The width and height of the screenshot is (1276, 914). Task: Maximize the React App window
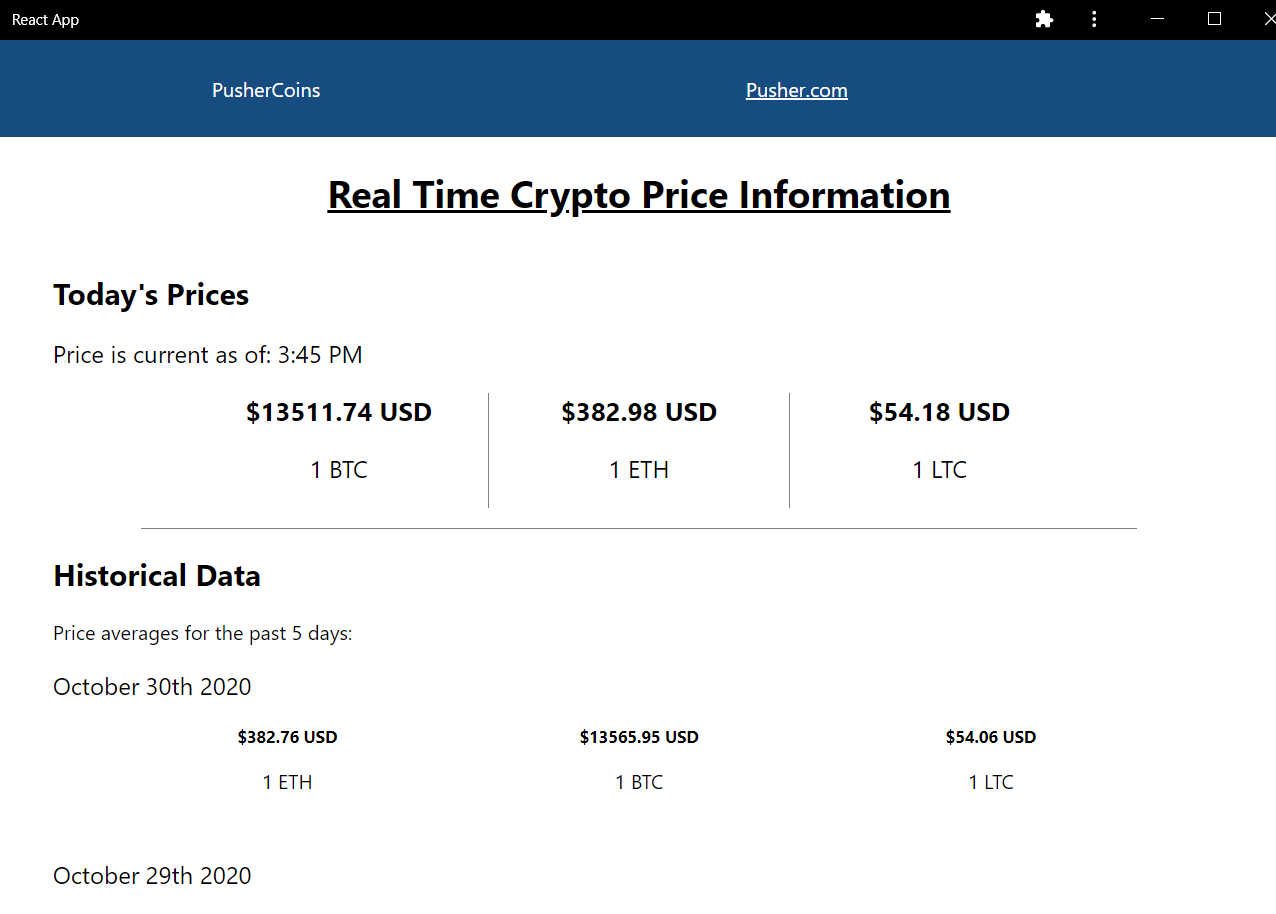pyautogui.click(x=1215, y=19)
